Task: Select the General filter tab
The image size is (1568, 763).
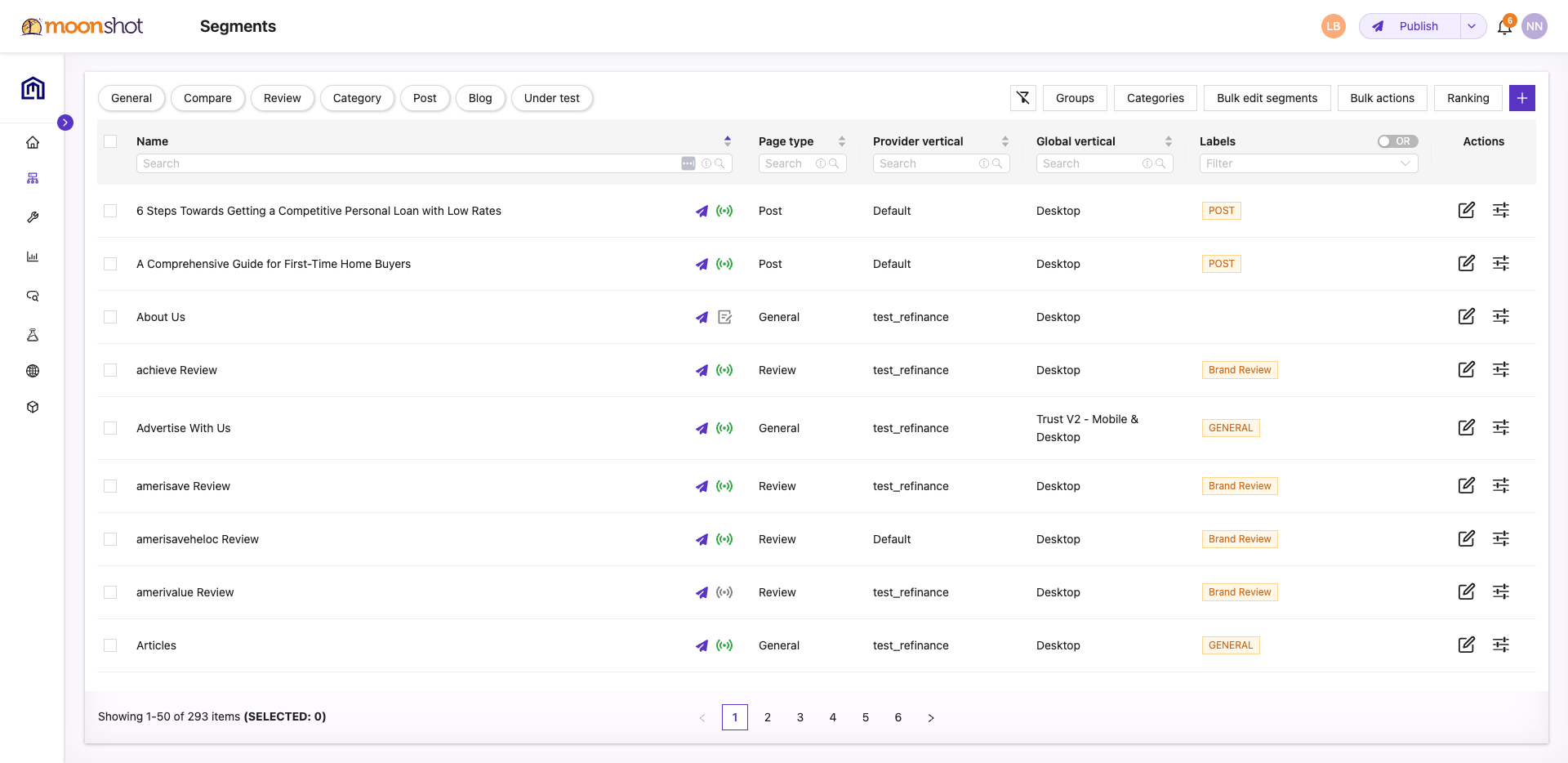Action: tap(131, 98)
